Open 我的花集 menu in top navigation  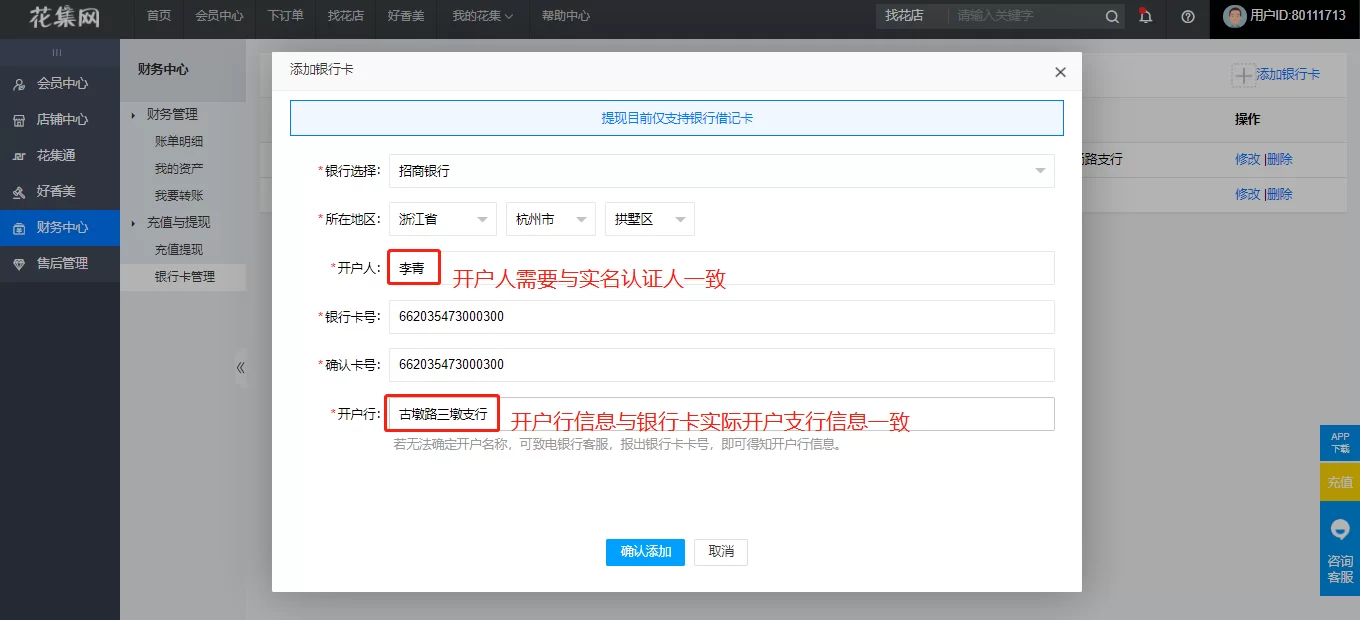tap(482, 16)
